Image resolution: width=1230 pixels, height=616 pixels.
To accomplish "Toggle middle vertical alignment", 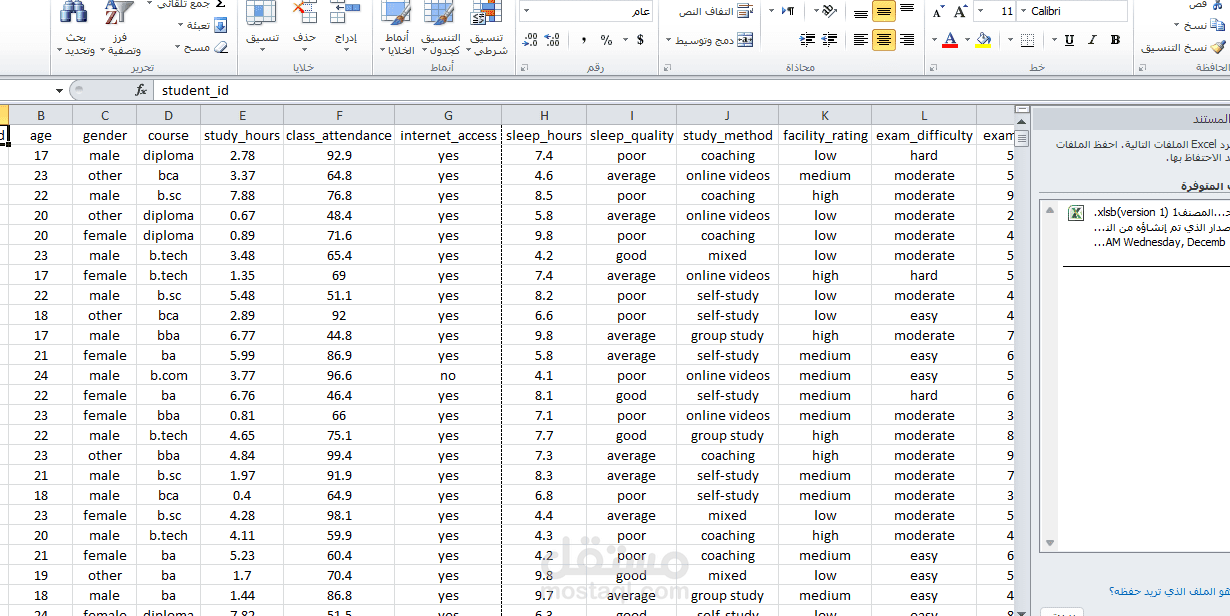I will click(884, 11).
